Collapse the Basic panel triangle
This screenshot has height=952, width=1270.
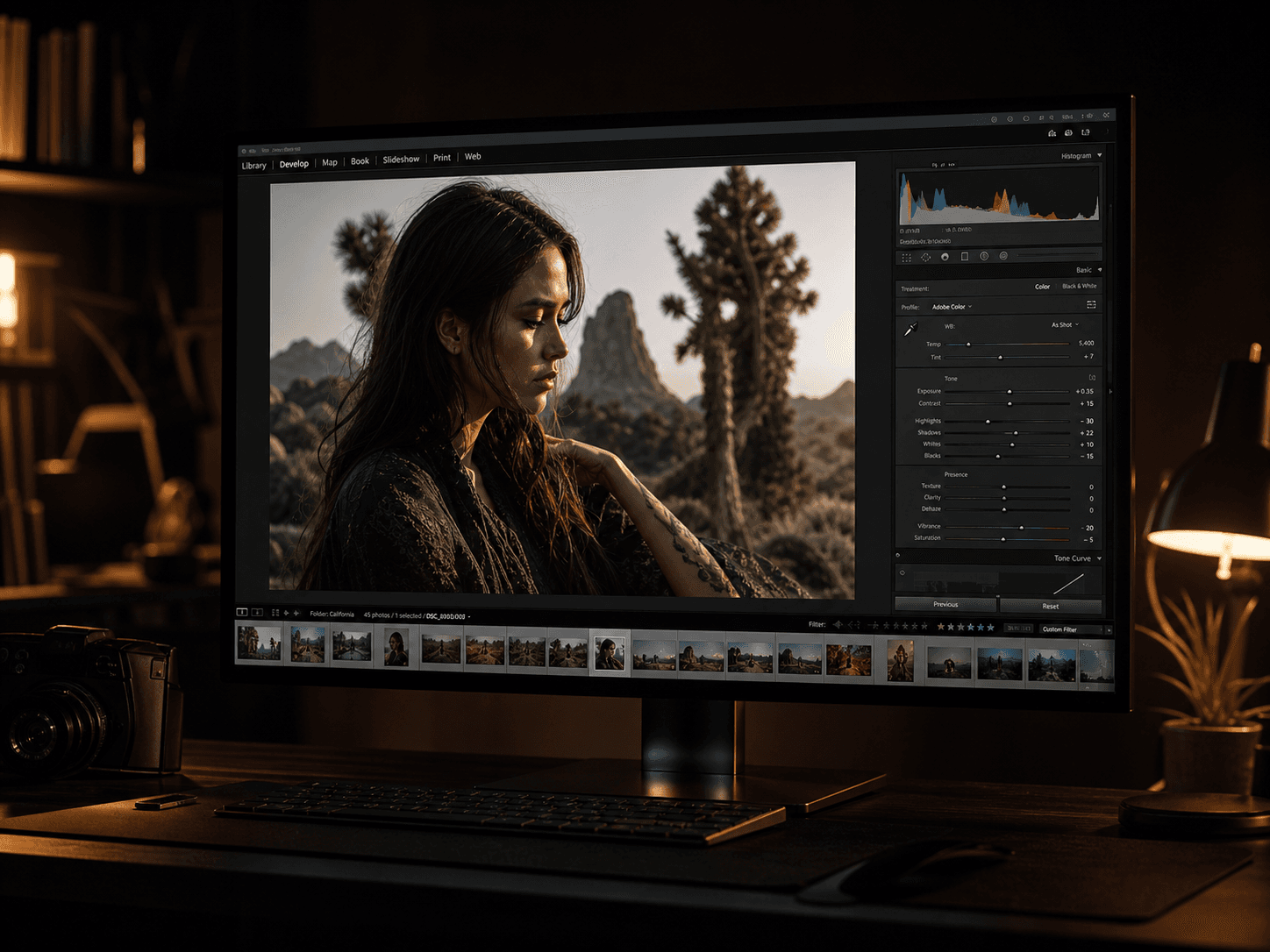[1100, 270]
